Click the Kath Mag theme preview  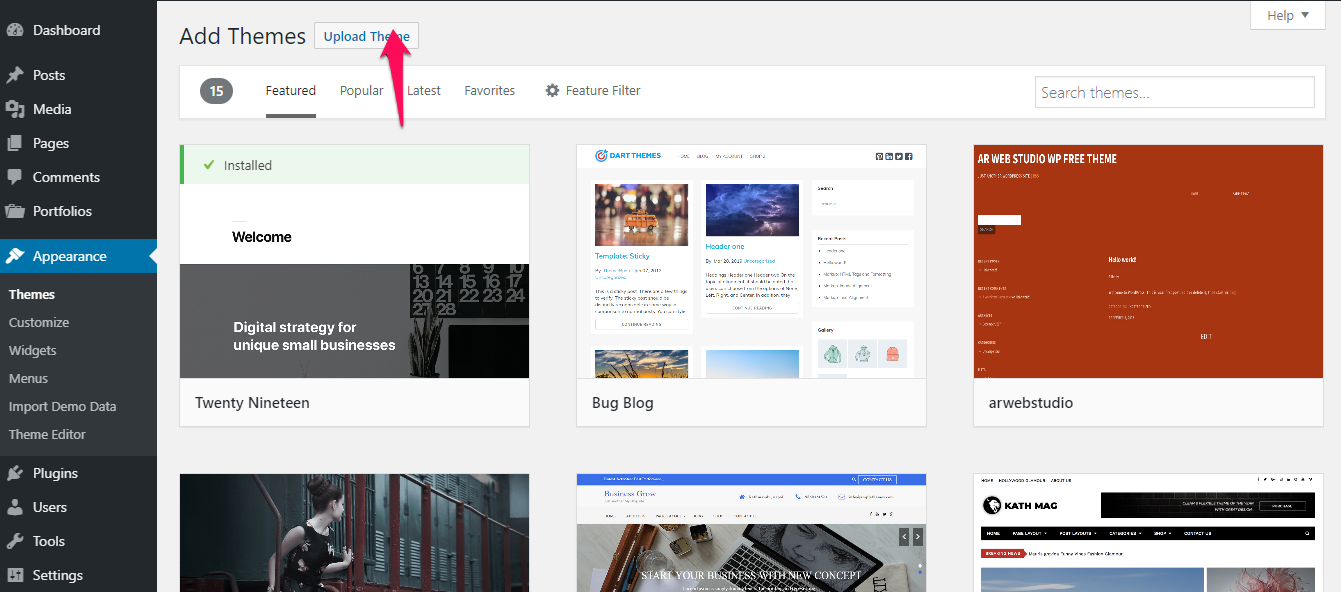(1148, 533)
